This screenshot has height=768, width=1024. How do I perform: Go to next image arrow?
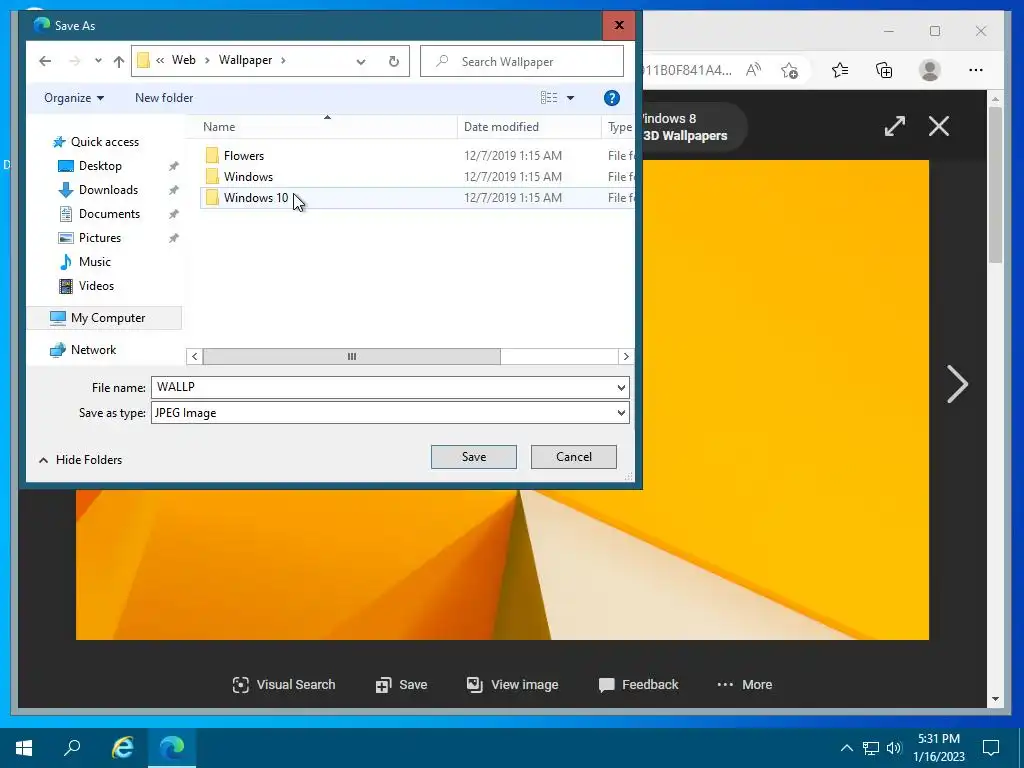[957, 384]
